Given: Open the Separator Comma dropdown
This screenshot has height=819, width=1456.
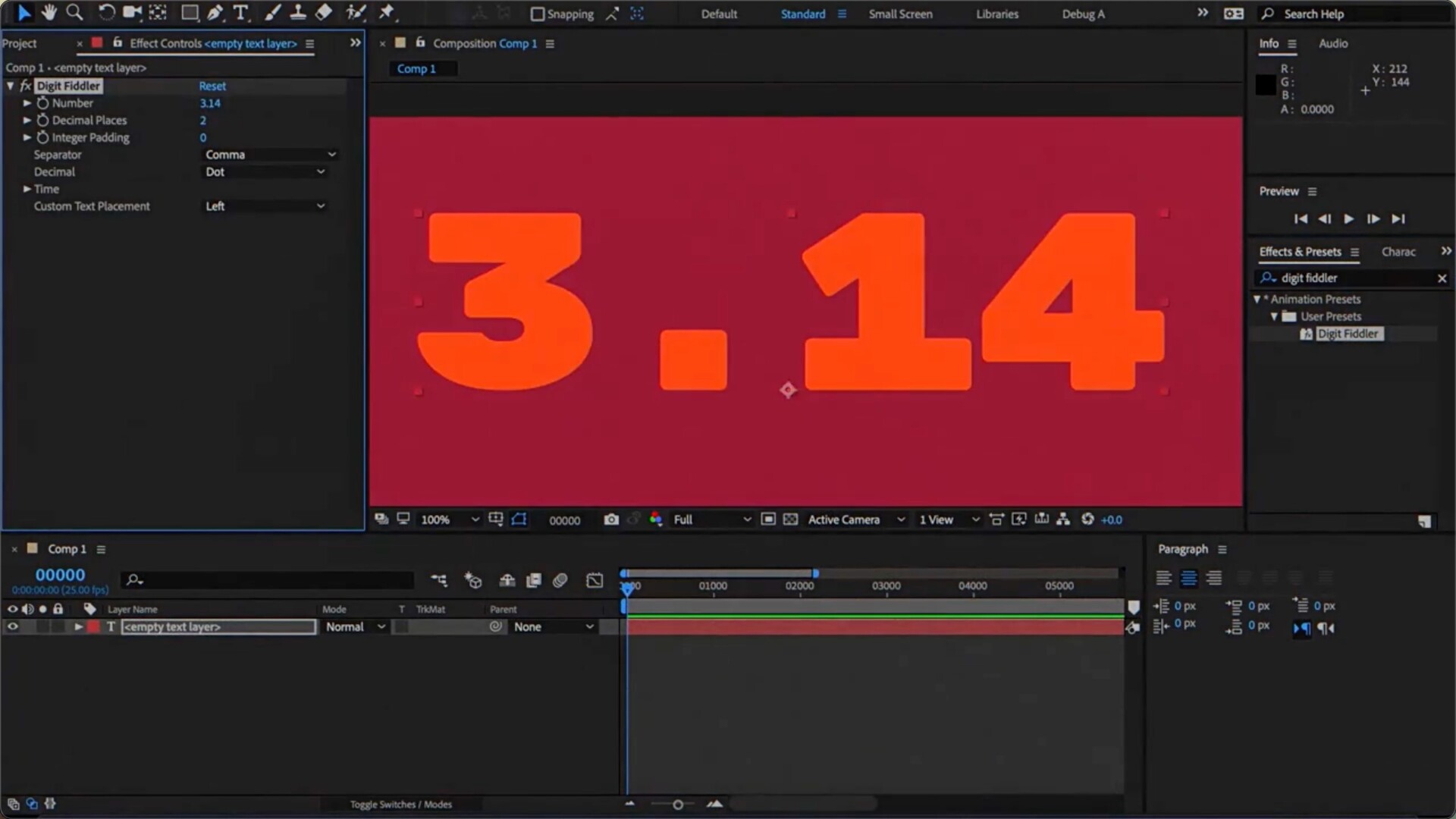Looking at the screenshot, I should 270,155.
